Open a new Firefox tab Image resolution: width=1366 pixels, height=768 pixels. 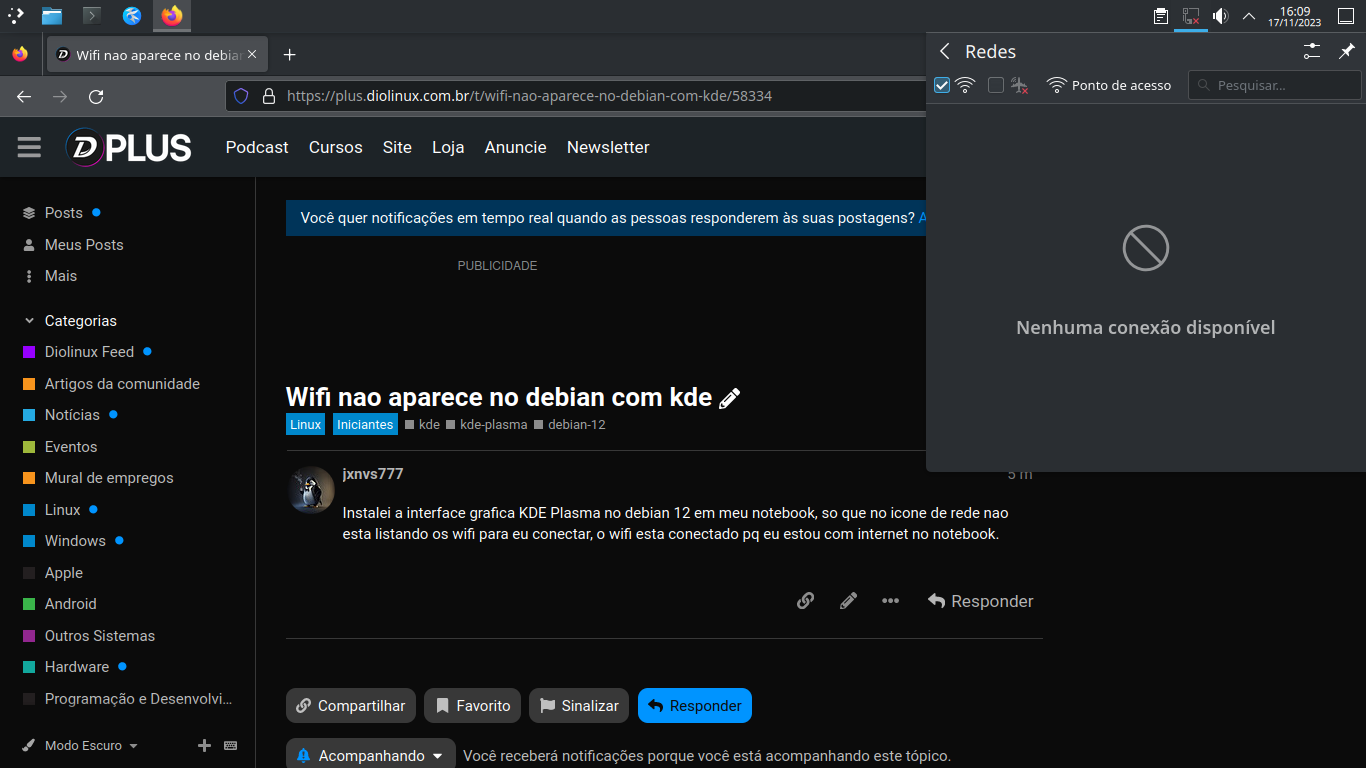[x=289, y=55]
